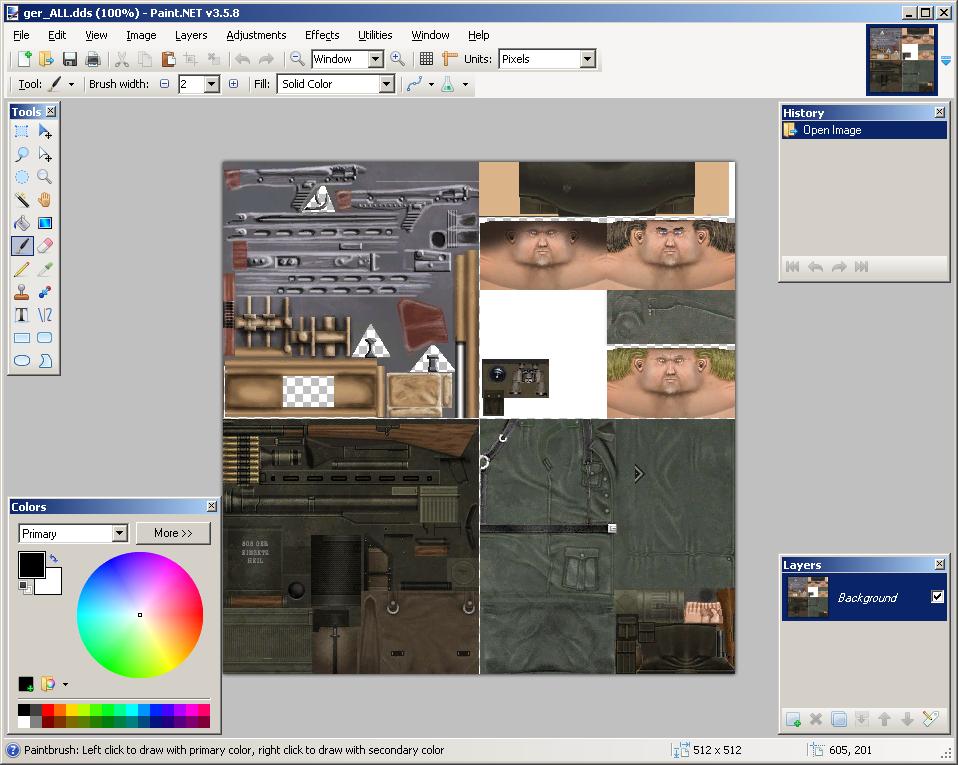Click the primary black color swatch
This screenshot has width=958, height=765.
31,564
